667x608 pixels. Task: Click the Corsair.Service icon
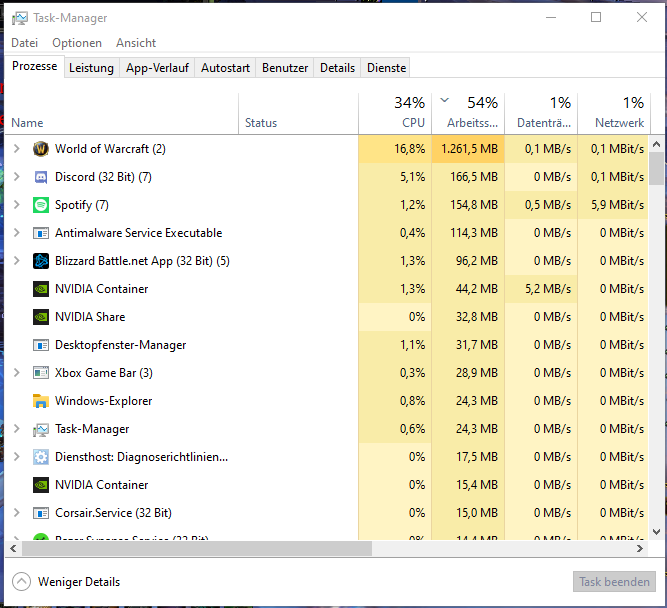coord(41,513)
